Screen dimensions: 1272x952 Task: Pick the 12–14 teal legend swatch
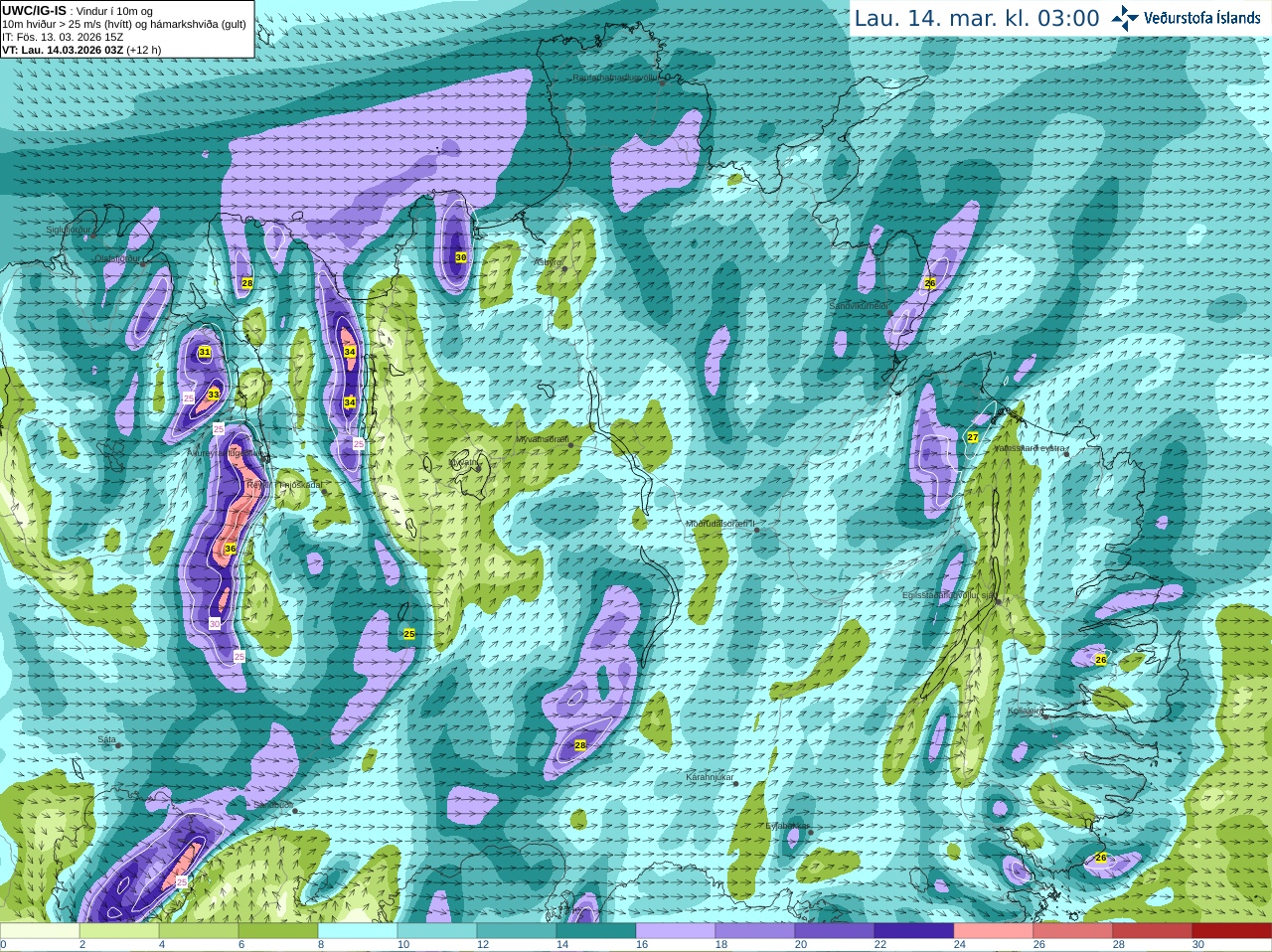pos(517,931)
